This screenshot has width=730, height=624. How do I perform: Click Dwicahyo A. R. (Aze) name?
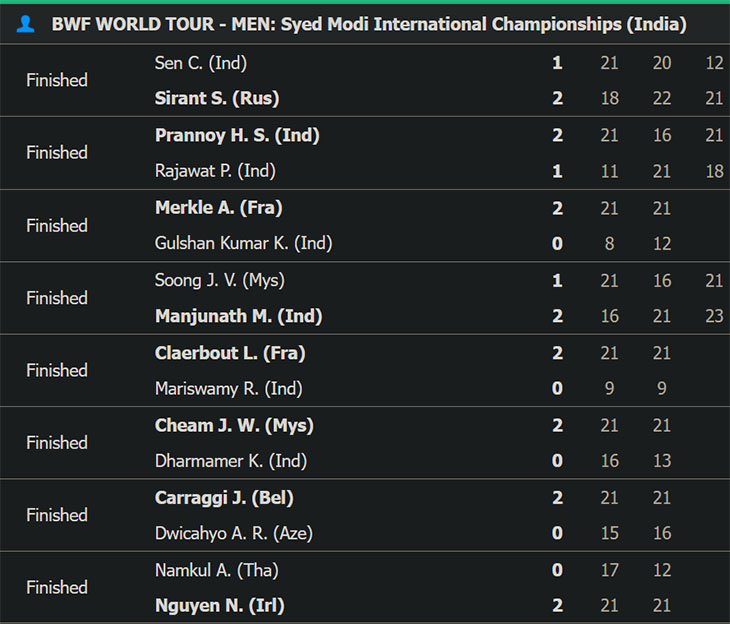pyautogui.click(x=234, y=533)
